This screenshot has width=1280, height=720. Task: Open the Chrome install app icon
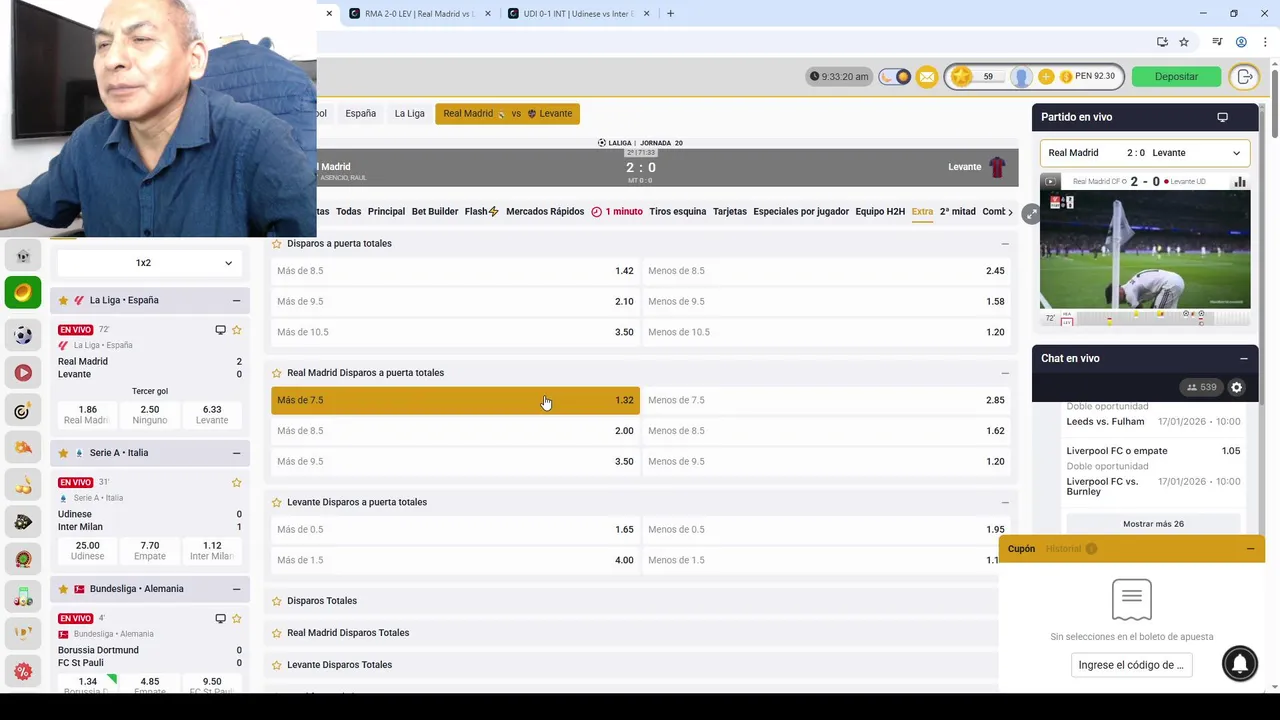tap(1162, 42)
